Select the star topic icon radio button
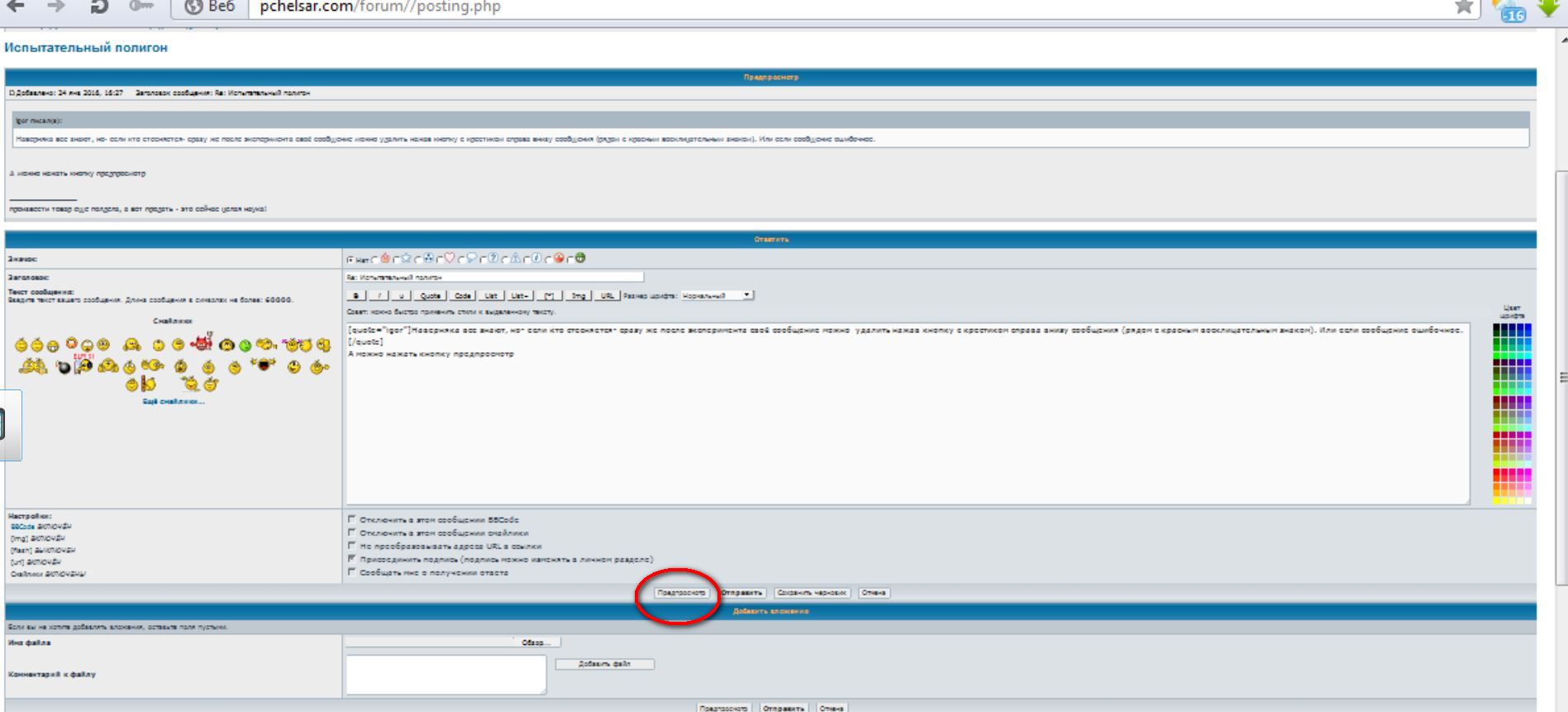 point(396,259)
